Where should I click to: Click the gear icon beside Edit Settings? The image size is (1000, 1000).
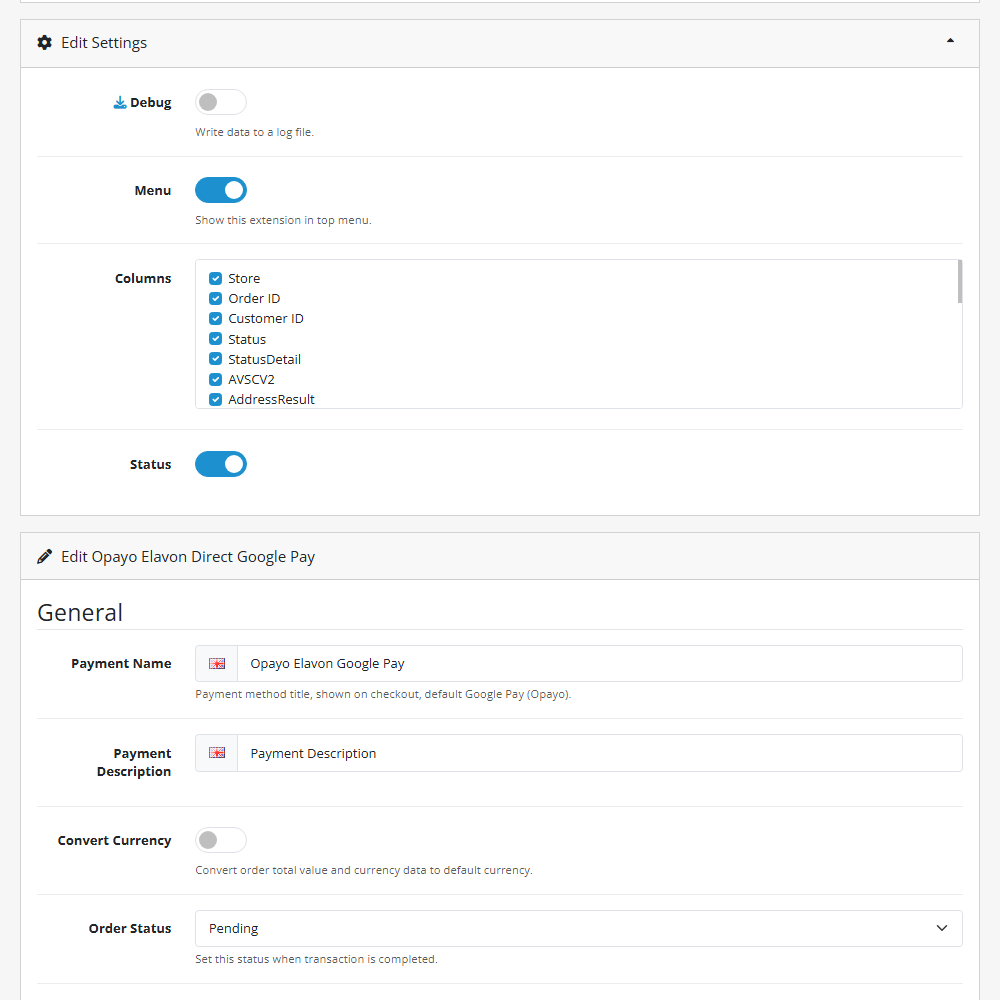point(45,43)
